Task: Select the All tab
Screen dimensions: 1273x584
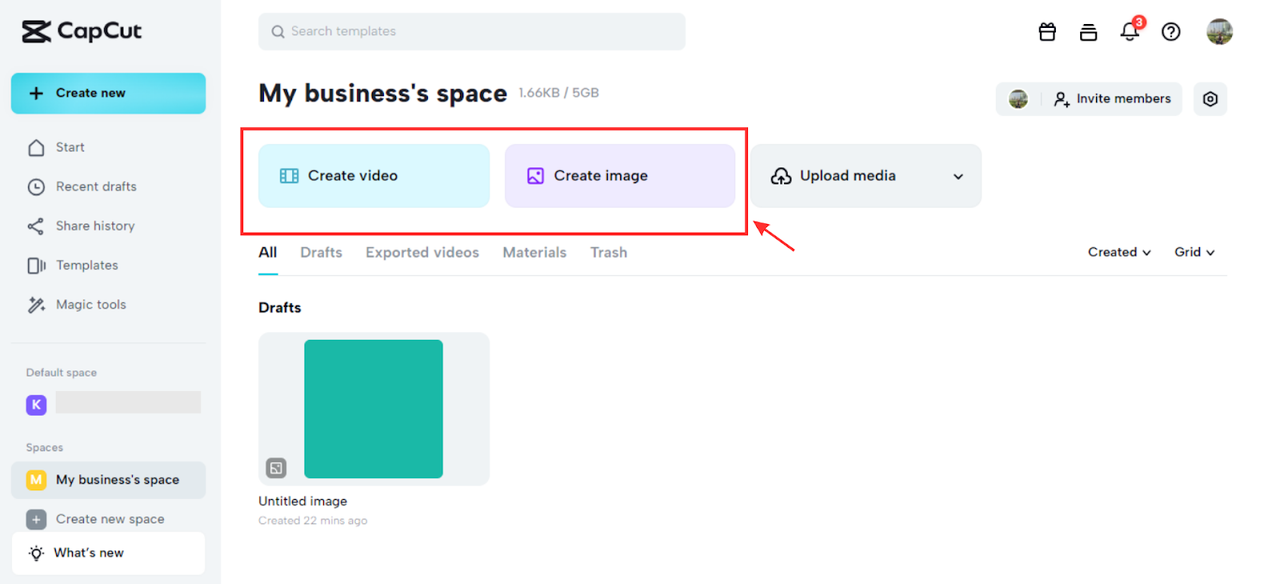Action: [268, 252]
